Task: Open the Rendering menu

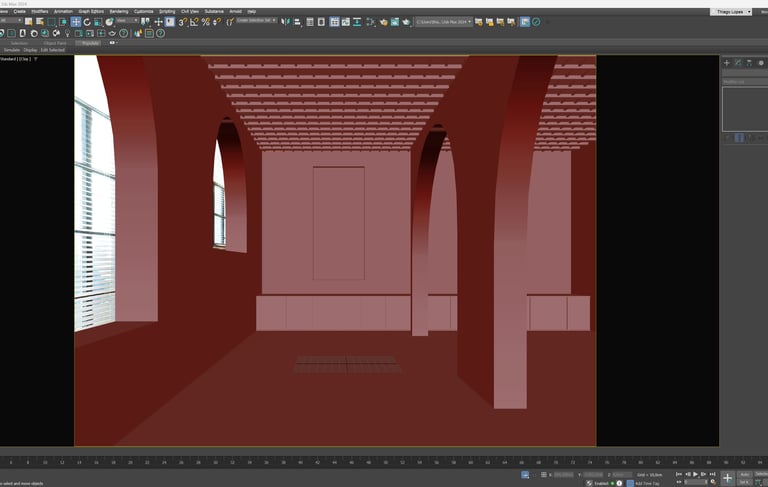Action: (x=119, y=11)
